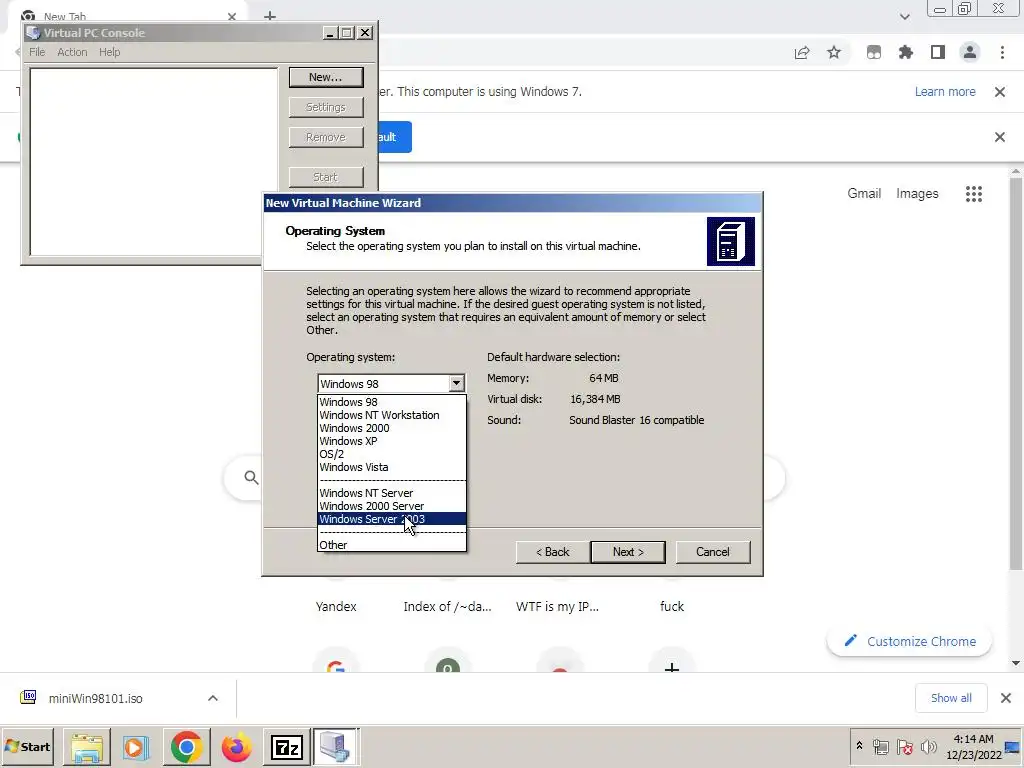The height and width of the screenshot is (768, 1024).
Task: Click Action Center flag tray icon
Action: [x=904, y=746]
